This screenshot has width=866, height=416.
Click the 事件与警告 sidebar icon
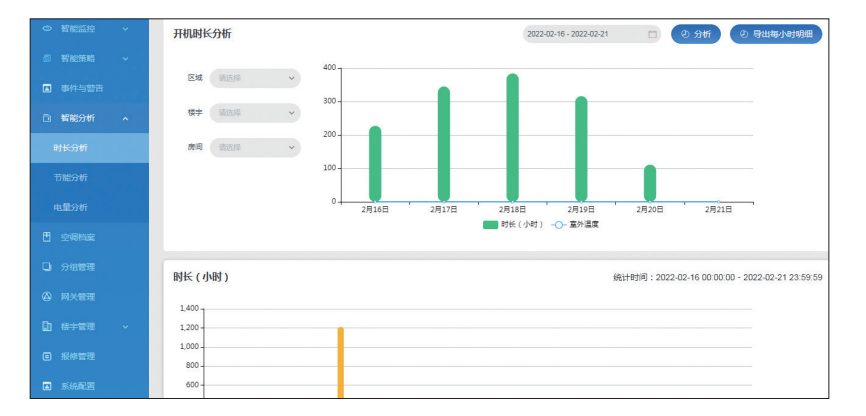click(47, 88)
